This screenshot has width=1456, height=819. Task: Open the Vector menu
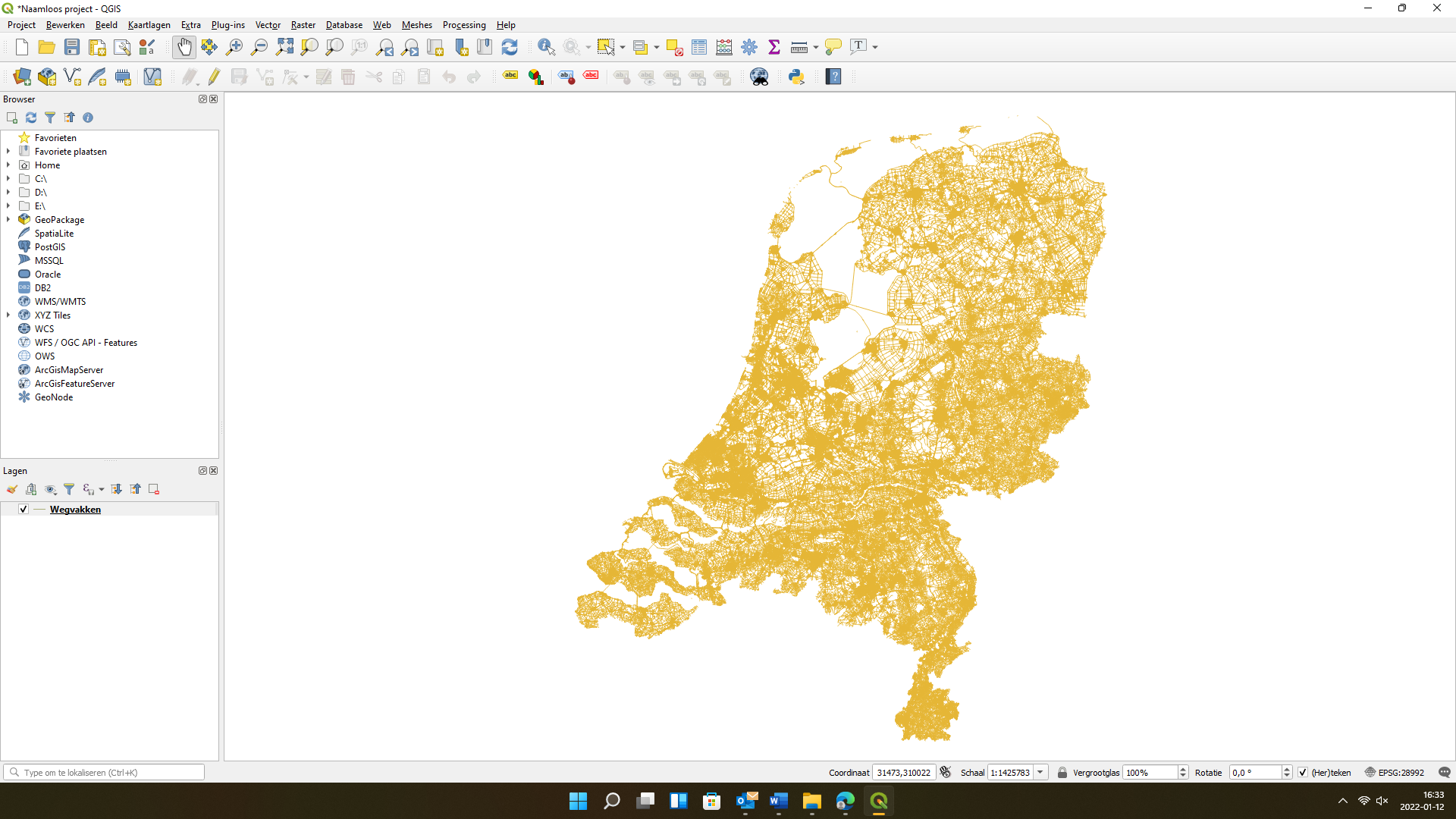coord(268,25)
